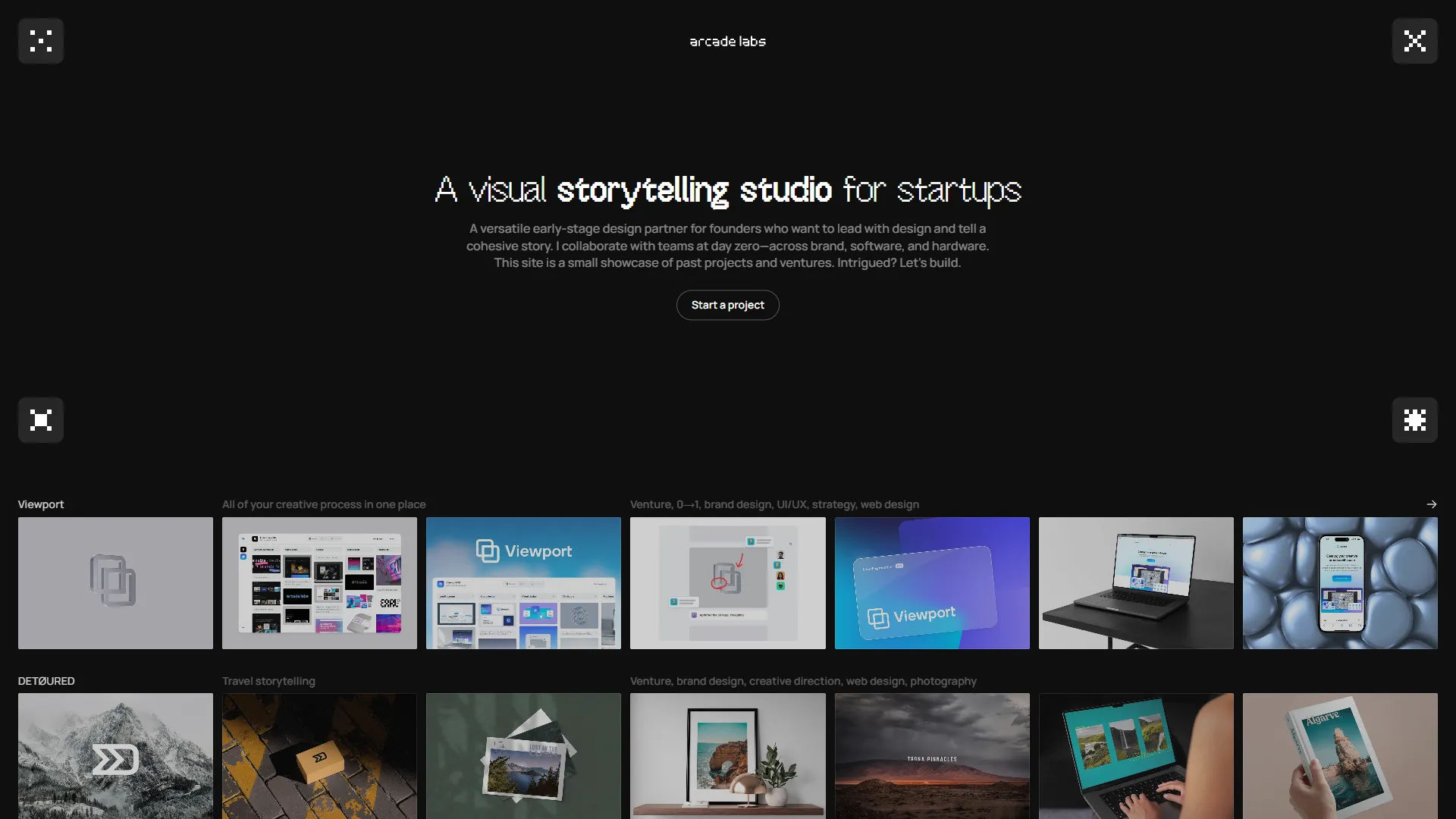Click the arrow at the end of the Viewport row
Image resolution: width=1456 pixels, height=819 pixels.
click(x=1432, y=504)
